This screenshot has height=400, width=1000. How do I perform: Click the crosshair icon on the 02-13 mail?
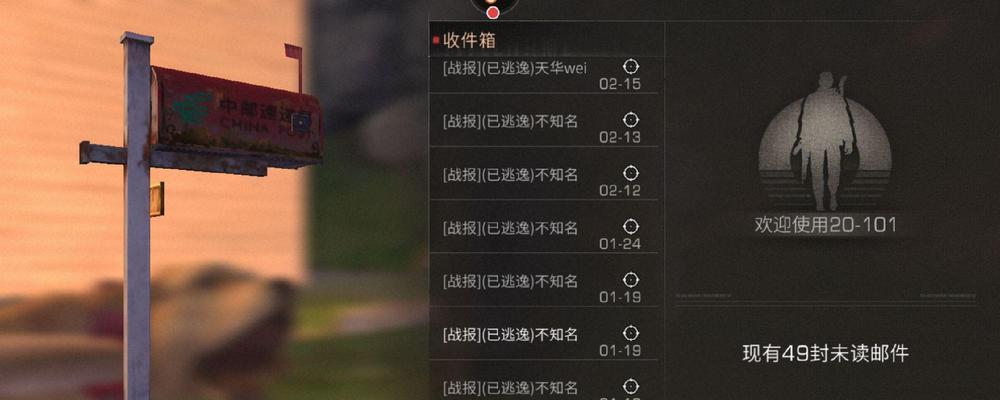631,120
